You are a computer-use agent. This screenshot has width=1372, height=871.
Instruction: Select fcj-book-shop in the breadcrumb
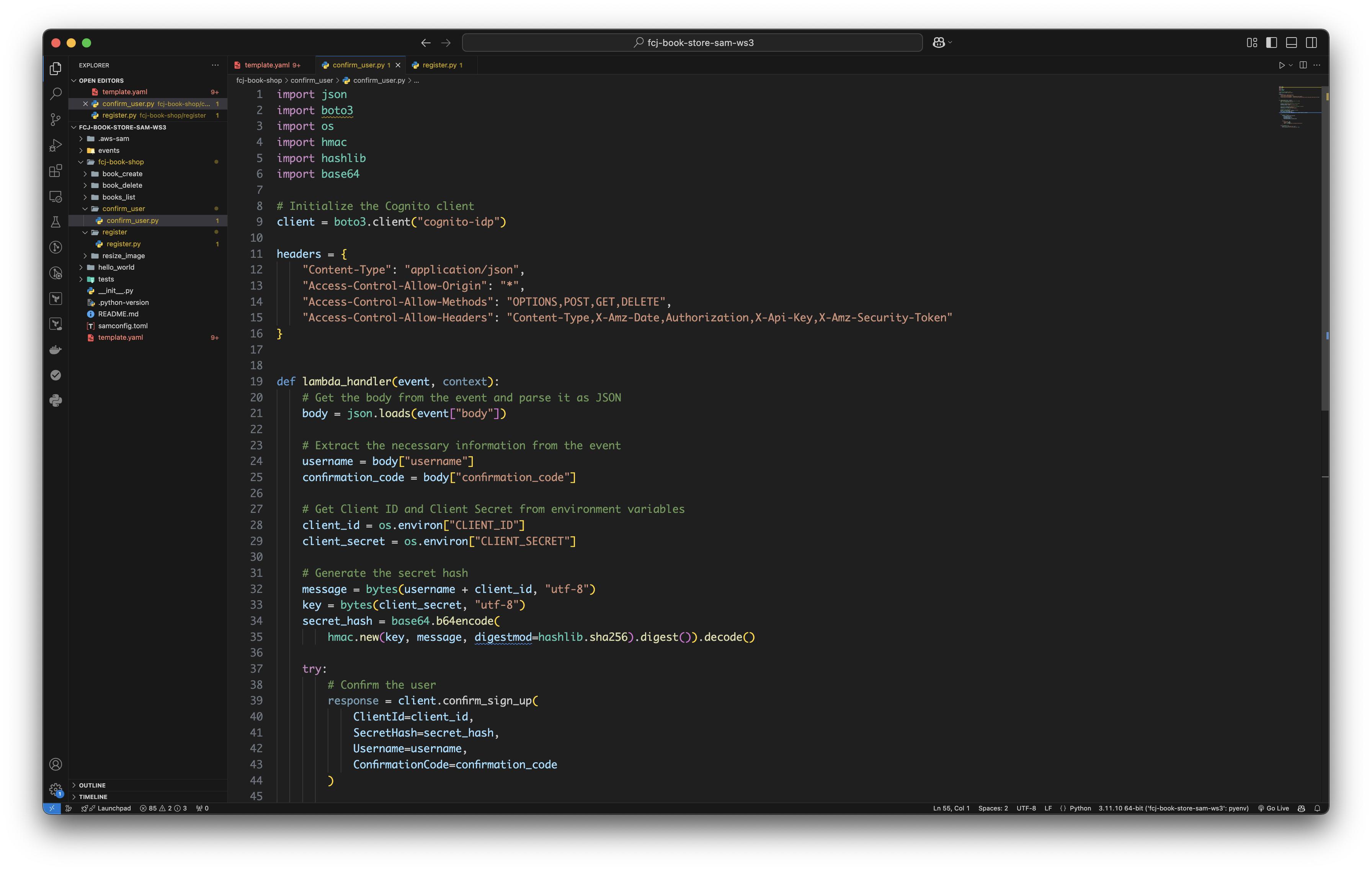(x=259, y=80)
